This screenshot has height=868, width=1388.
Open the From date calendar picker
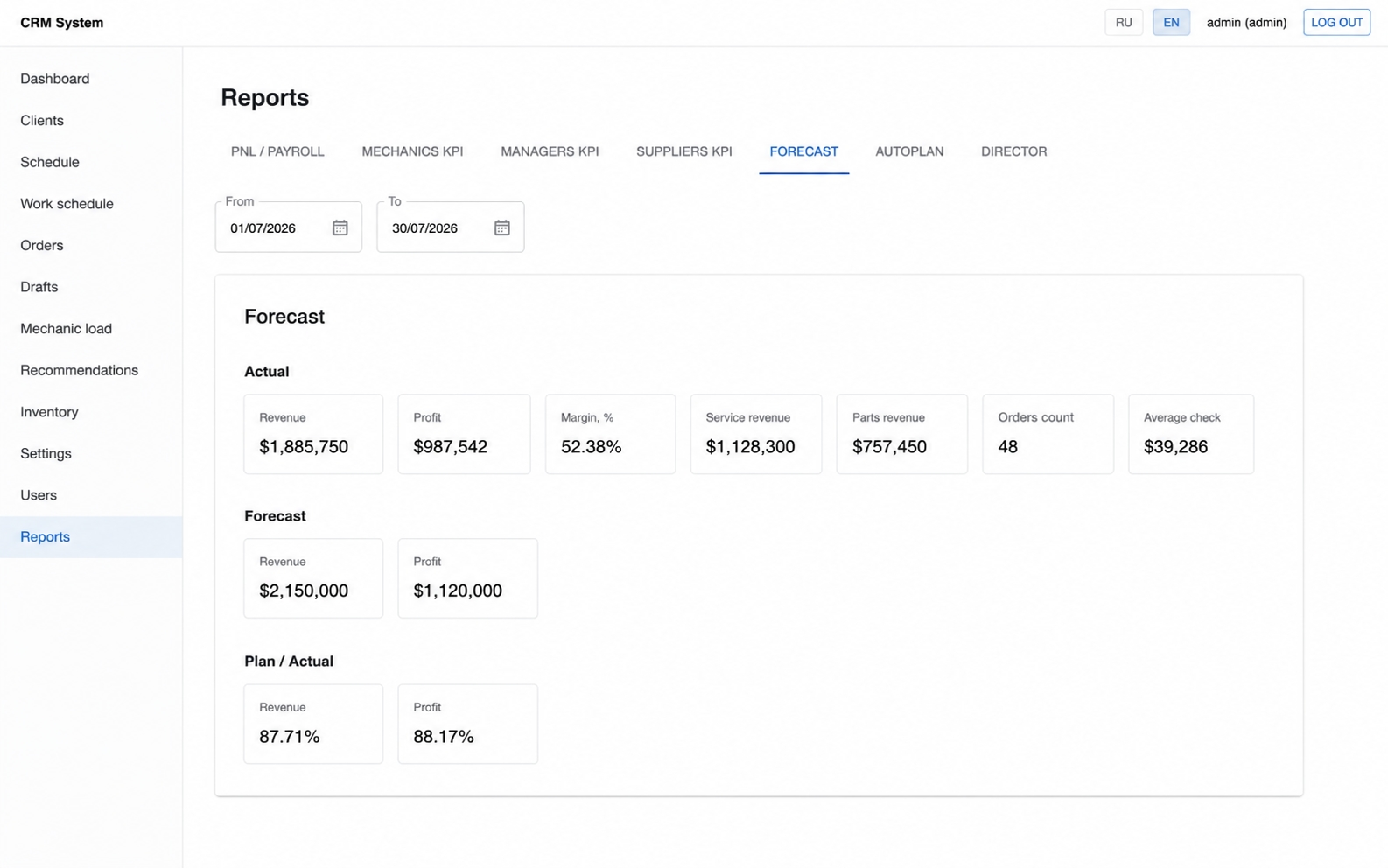[x=340, y=227]
